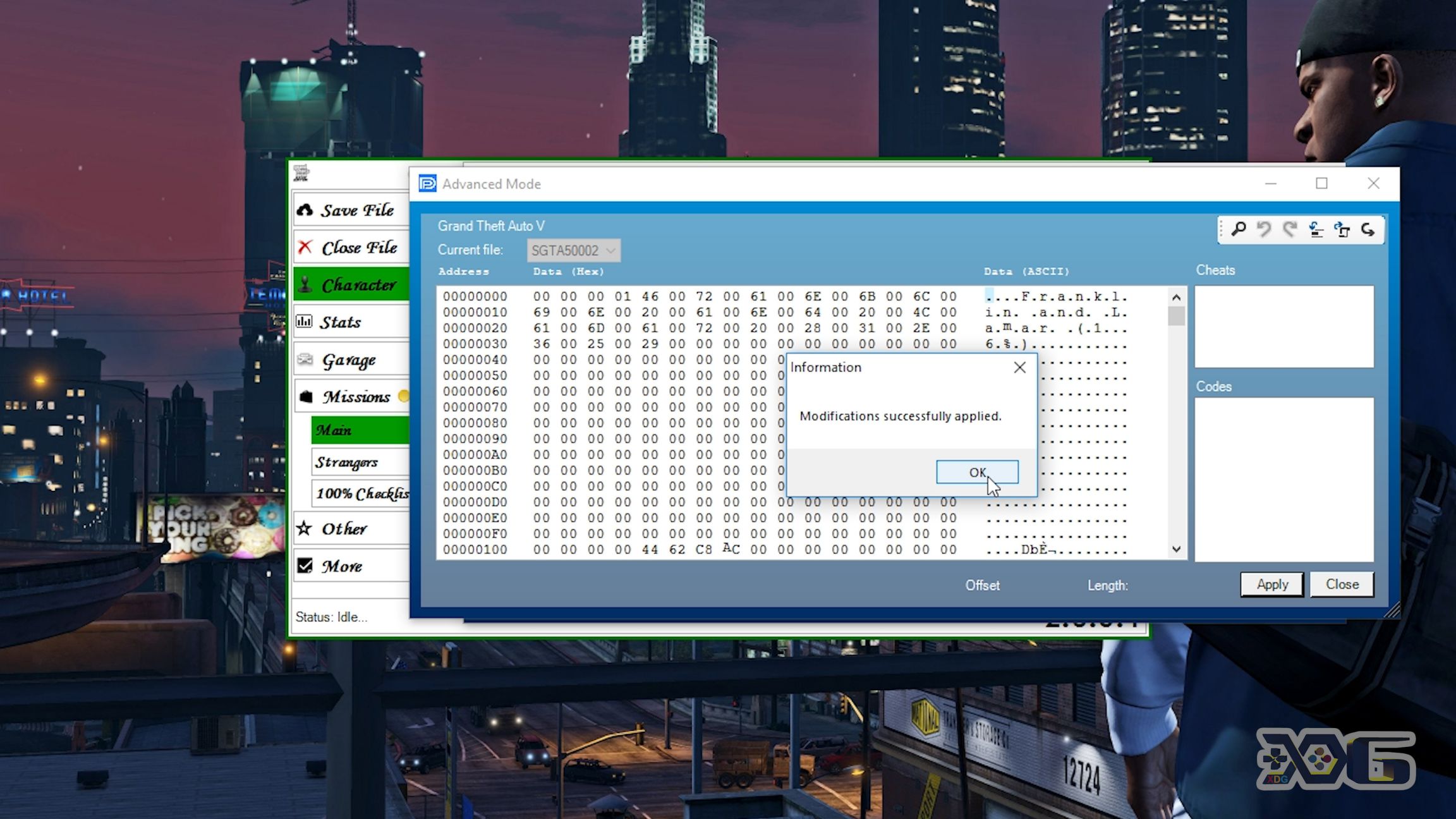Click the 'Address' column header

pos(463,272)
